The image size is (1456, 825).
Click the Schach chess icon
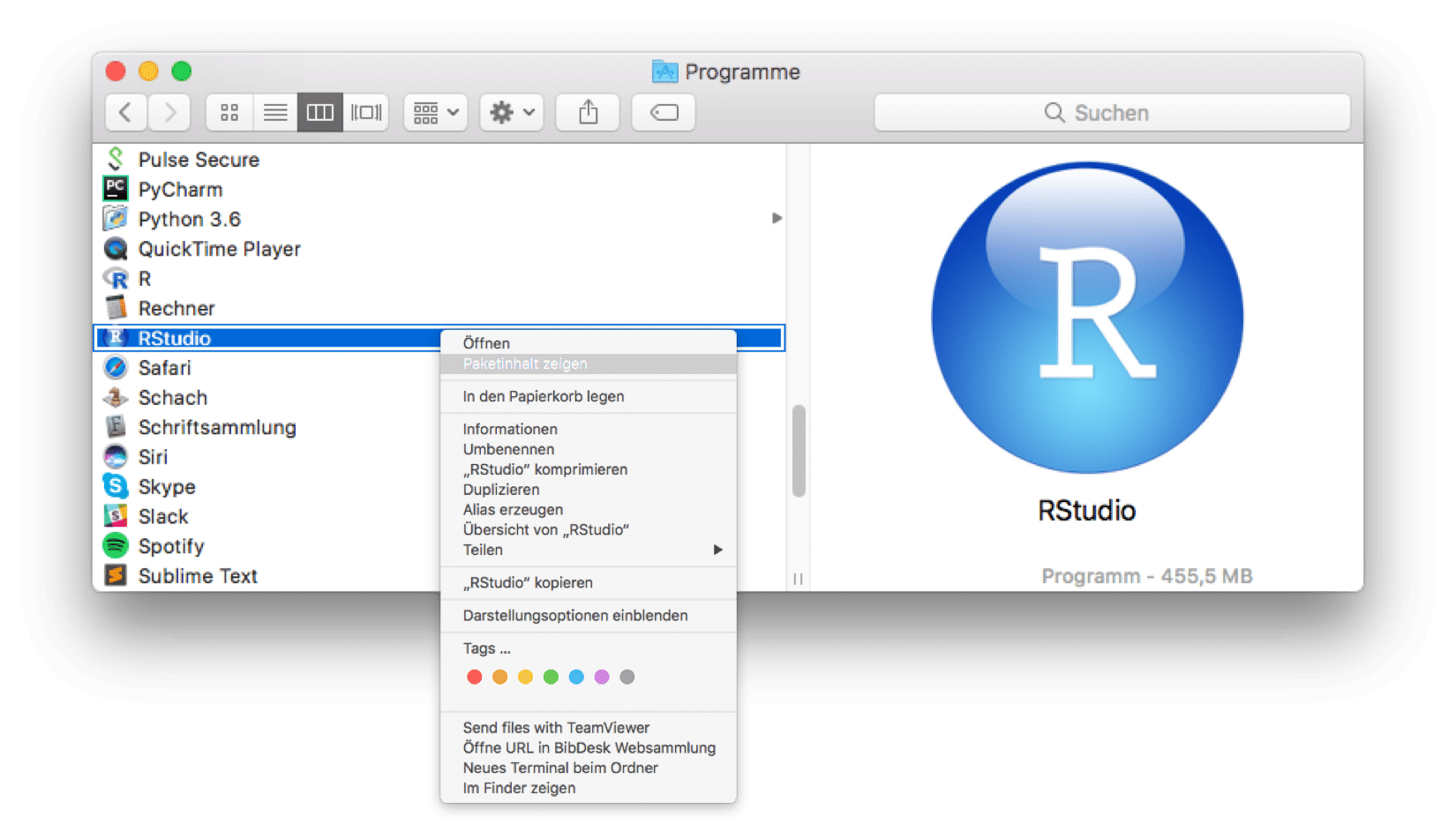tap(116, 397)
